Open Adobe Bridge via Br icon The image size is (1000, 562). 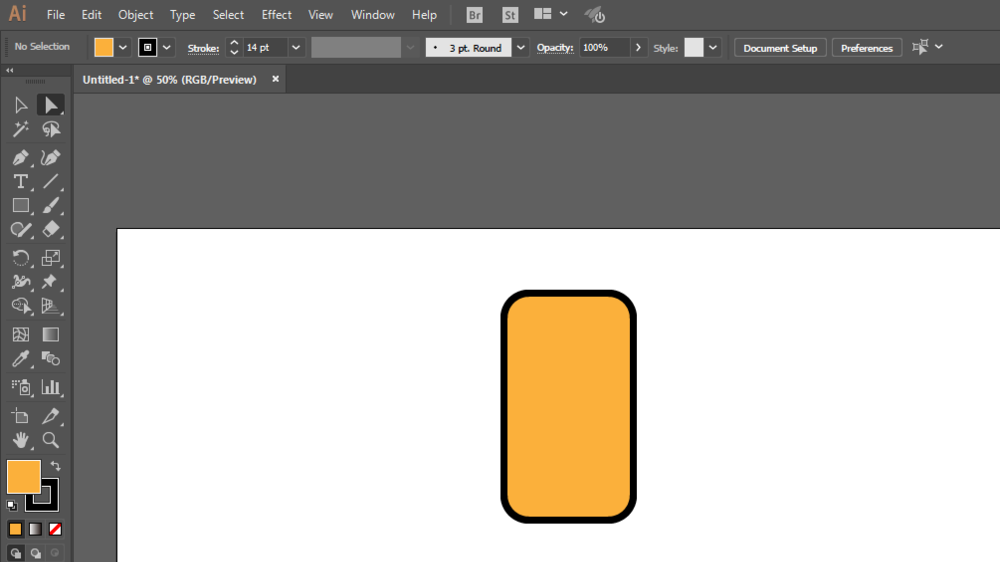474,15
